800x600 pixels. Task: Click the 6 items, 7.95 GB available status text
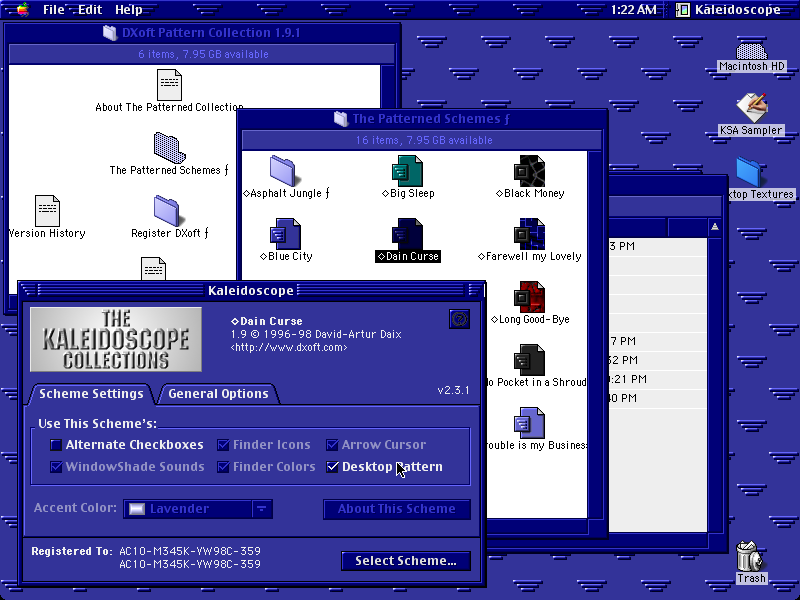point(203,54)
